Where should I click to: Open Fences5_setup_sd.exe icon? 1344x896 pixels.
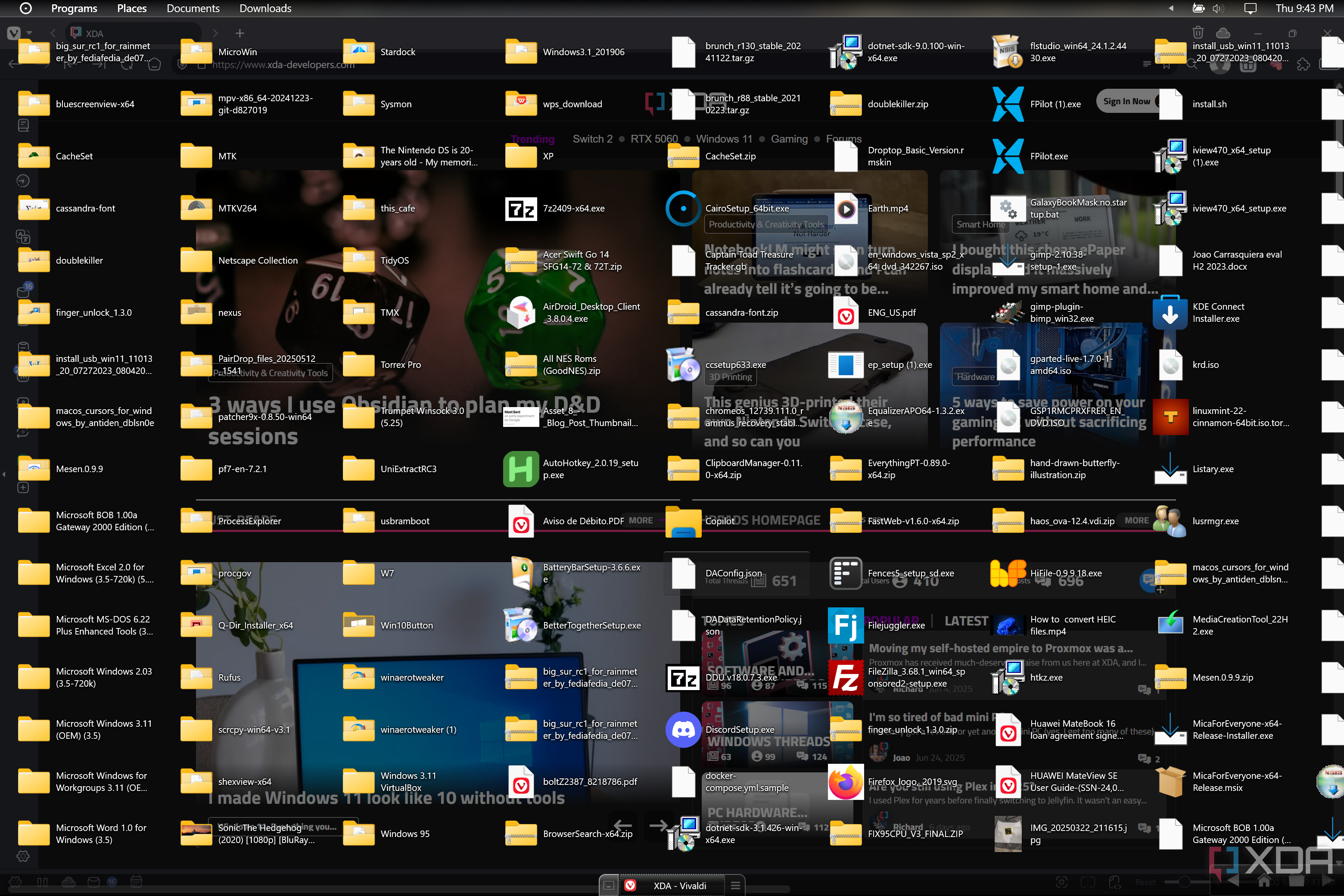845,573
